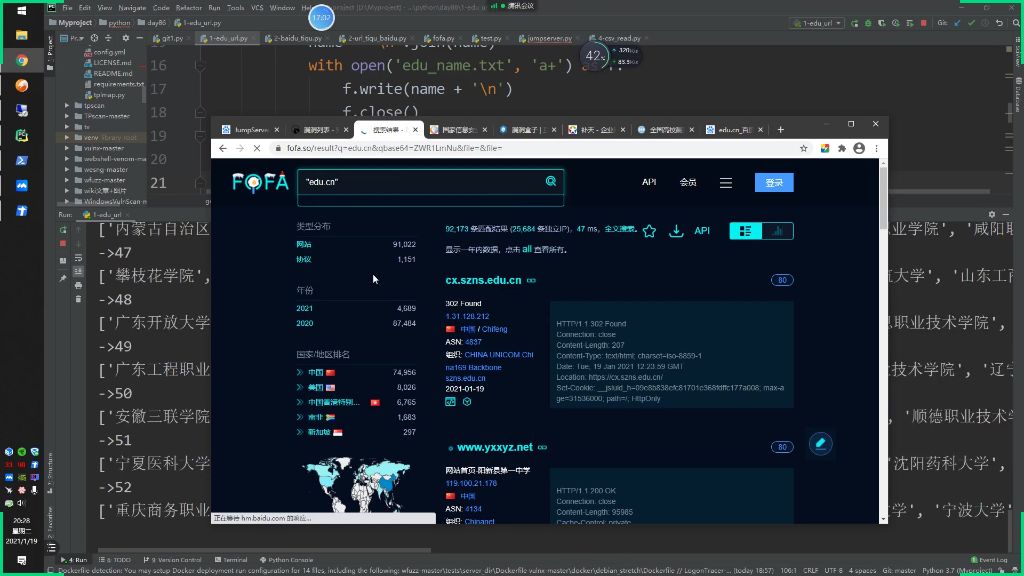This screenshot has height=576, width=1024.
Task: Expand tpscan folder in project tree
Action: [67, 105]
